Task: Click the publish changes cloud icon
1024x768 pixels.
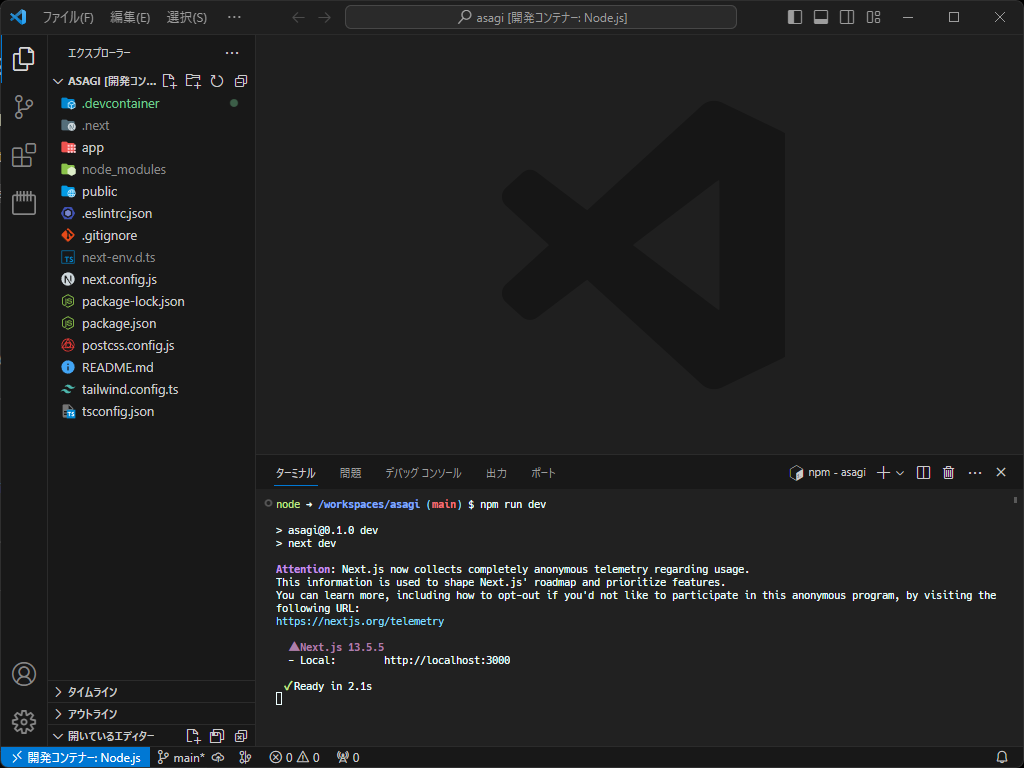Action: click(x=218, y=758)
